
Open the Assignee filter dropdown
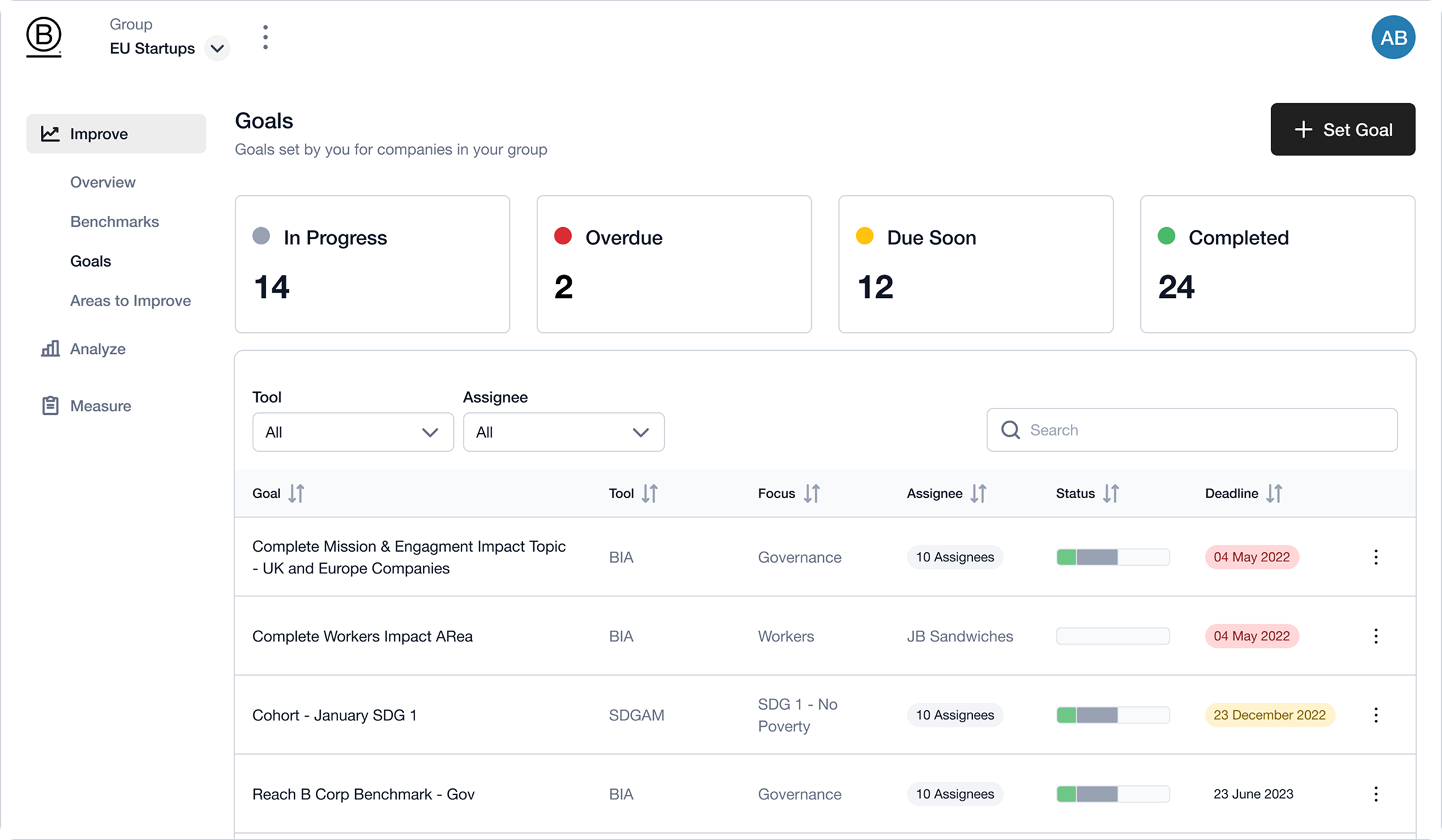pyautogui.click(x=563, y=432)
